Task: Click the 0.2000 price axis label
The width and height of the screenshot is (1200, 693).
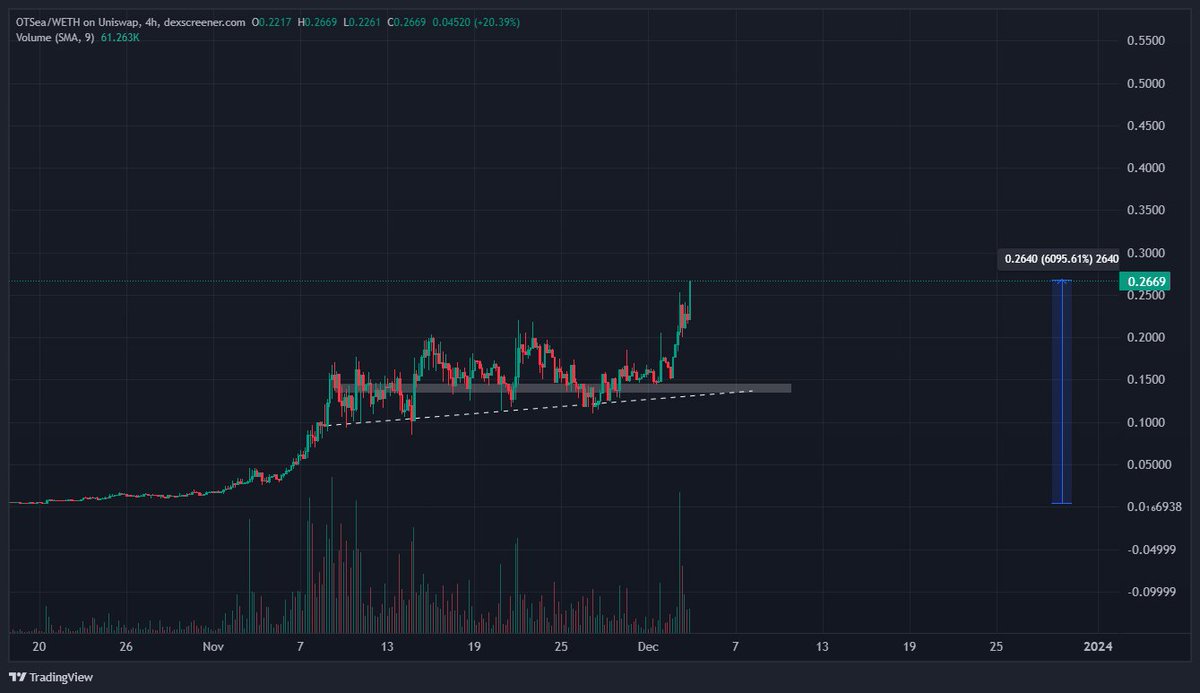Action: pos(1146,338)
